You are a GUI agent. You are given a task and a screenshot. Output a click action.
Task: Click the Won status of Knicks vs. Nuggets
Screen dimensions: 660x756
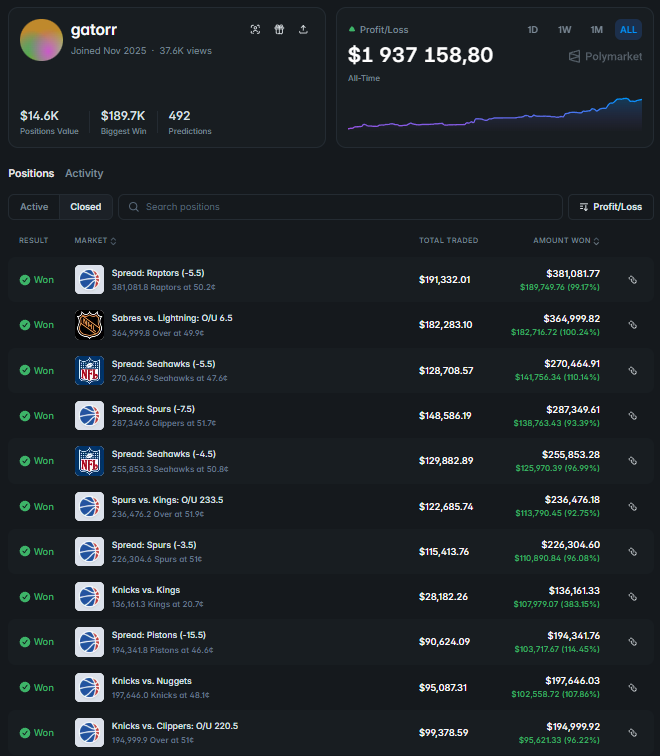point(37,688)
